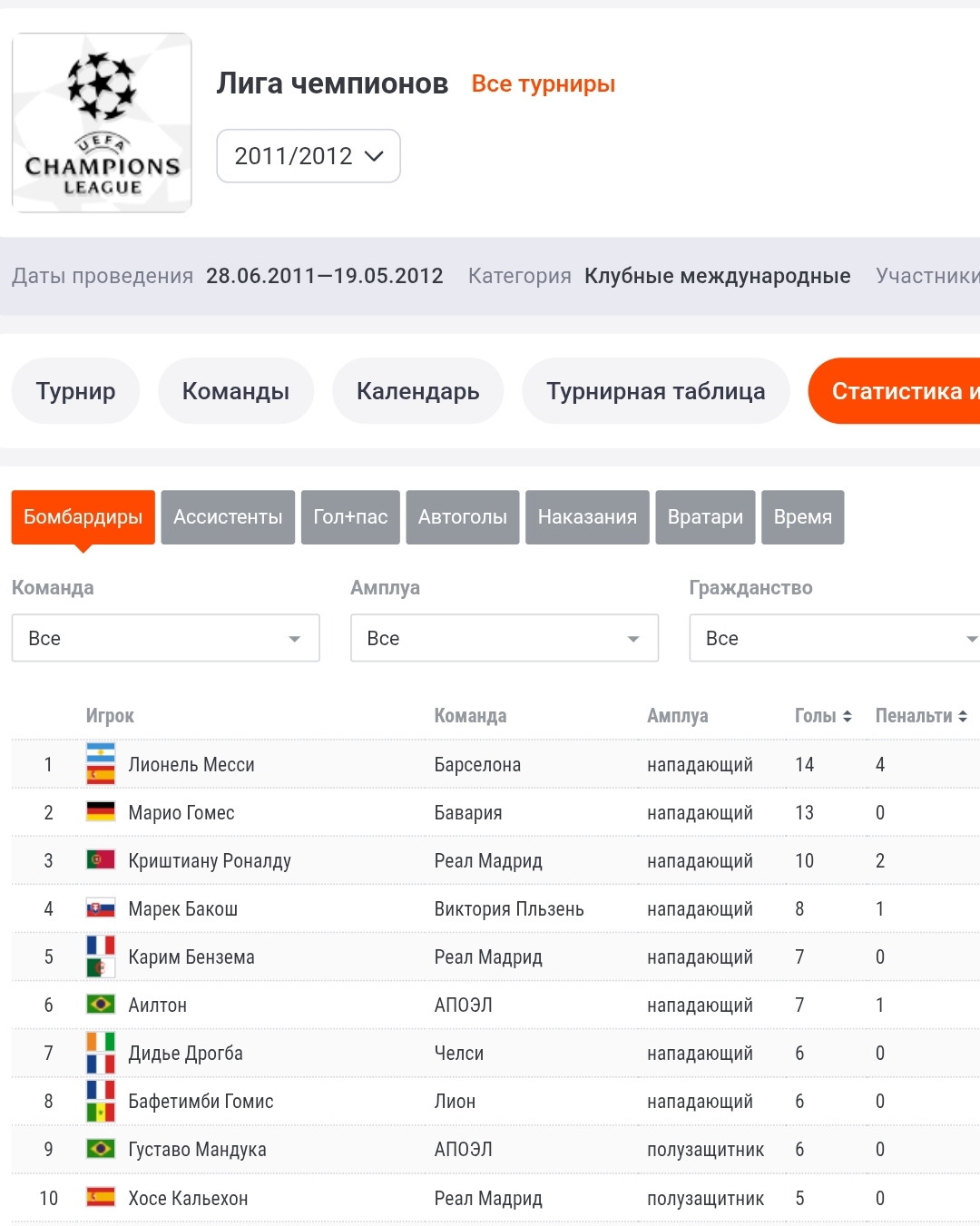Click the Амплуа table column header
Image resolution: width=980 pixels, height=1226 pixels.
click(x=678, y=716)
